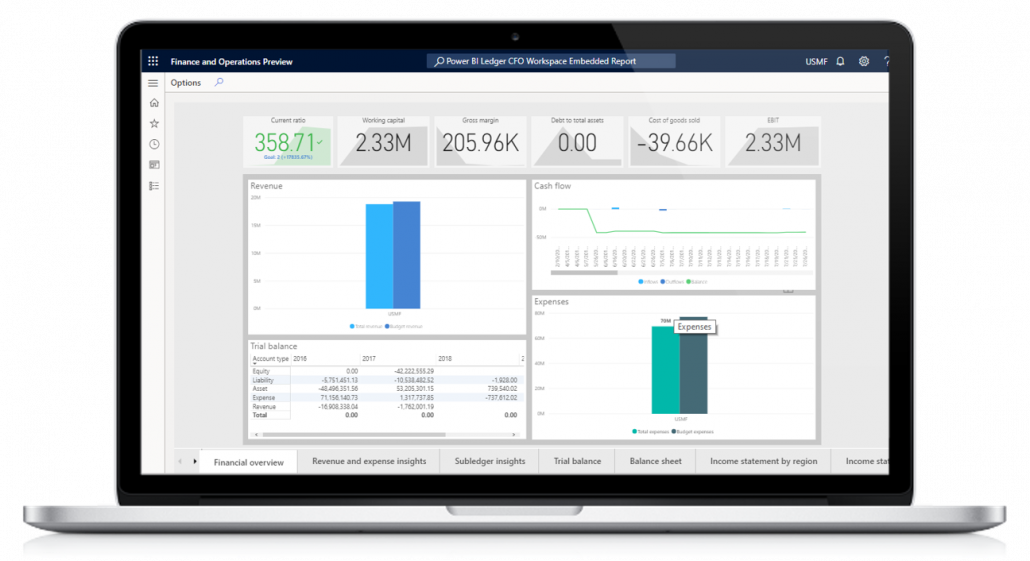Select the Equity row in Trial balance

388,371
